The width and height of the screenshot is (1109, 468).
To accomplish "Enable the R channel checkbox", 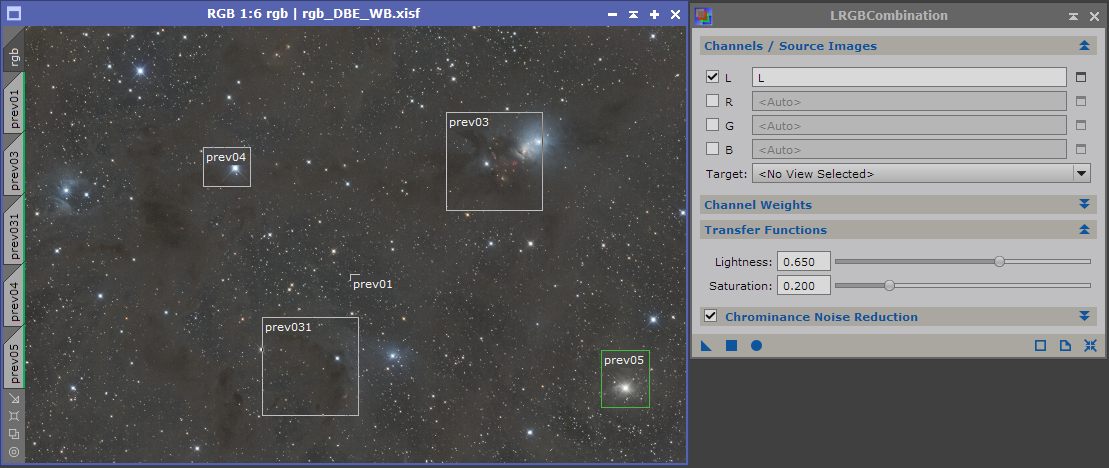I will coord(712,100).
